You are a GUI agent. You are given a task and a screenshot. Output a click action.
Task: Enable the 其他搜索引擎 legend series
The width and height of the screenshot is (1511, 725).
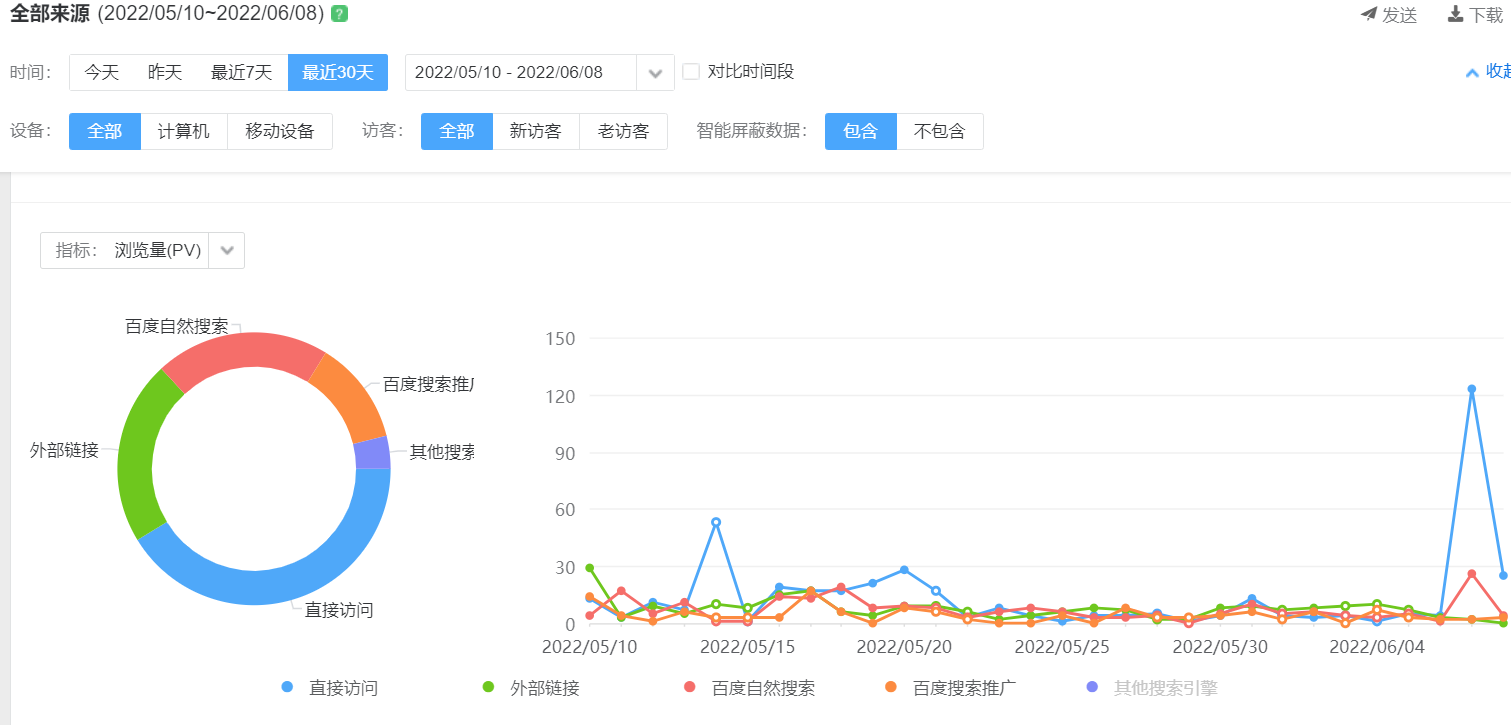[1092, 688]
